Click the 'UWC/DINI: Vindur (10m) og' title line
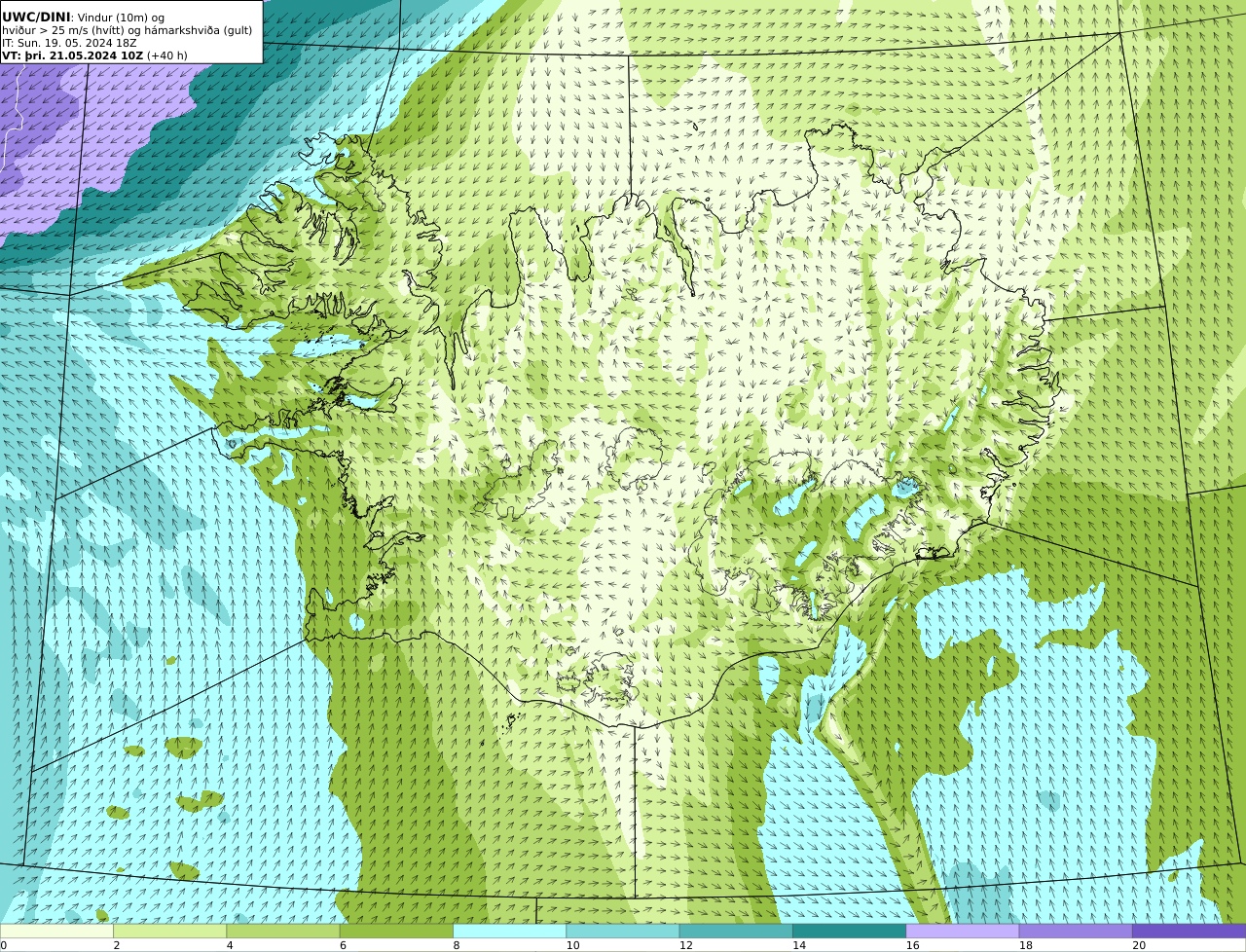 pos(84,18)
